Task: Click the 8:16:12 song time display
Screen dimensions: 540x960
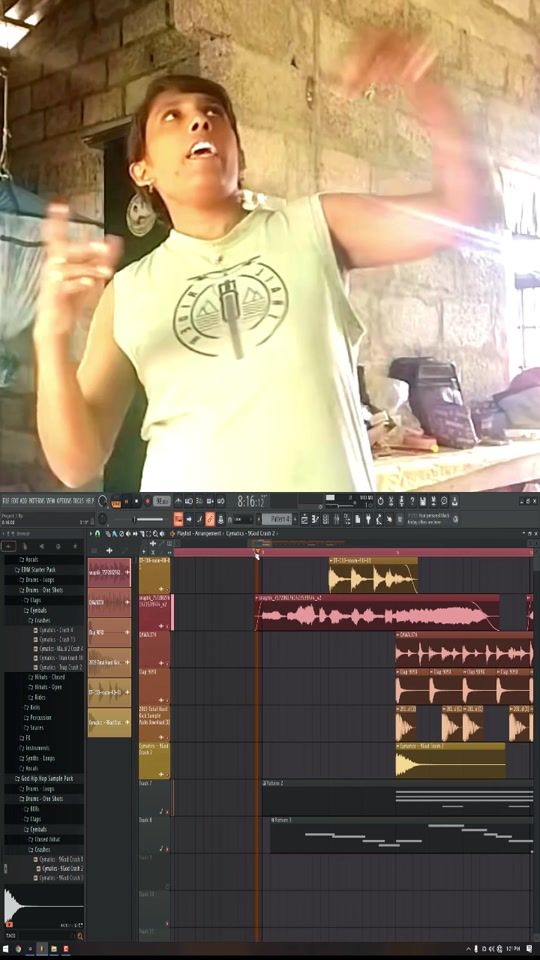Action: tap(252, 501)
